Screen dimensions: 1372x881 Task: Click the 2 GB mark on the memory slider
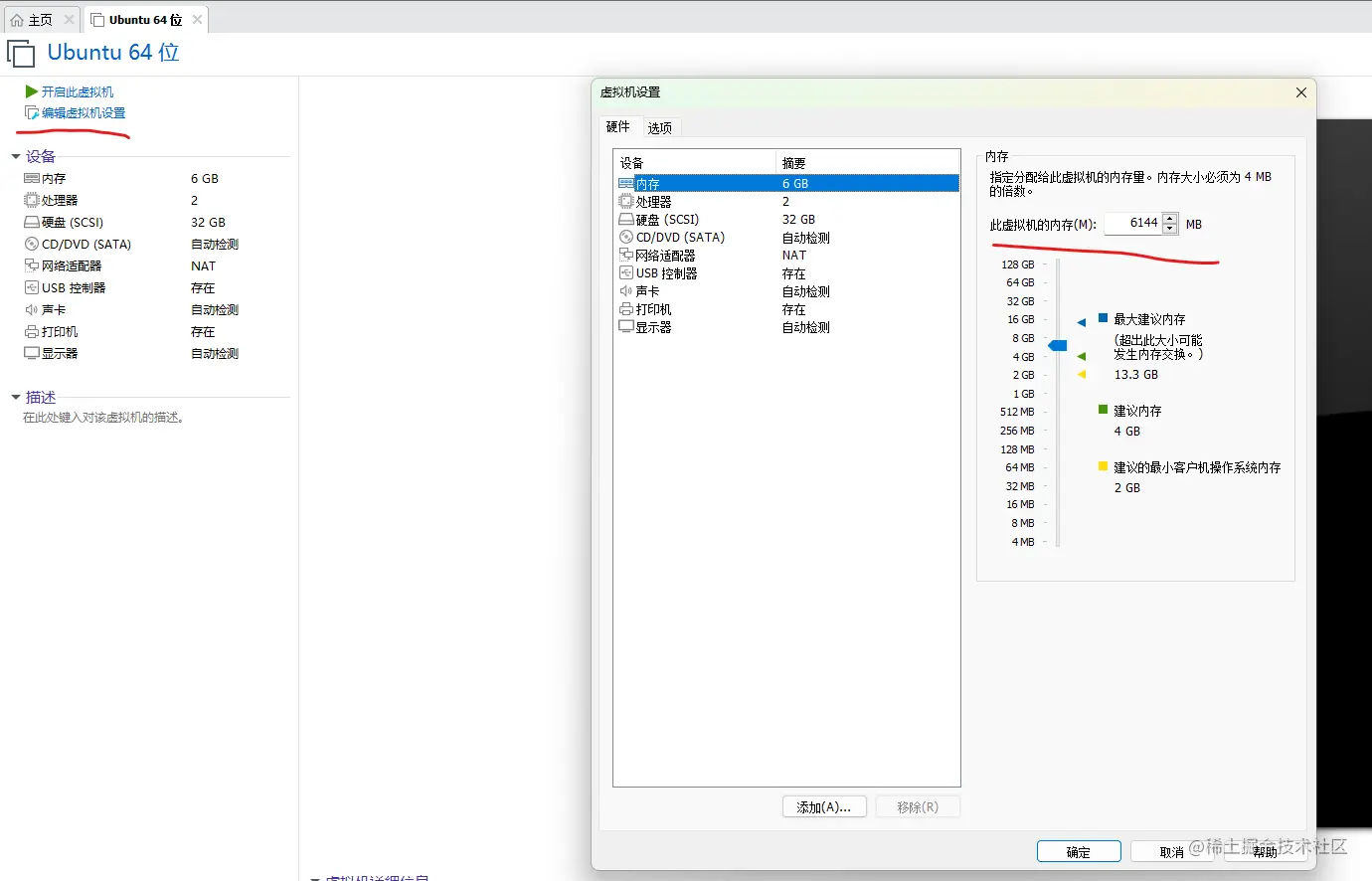pyautogui.click(x=1024, y=376)
